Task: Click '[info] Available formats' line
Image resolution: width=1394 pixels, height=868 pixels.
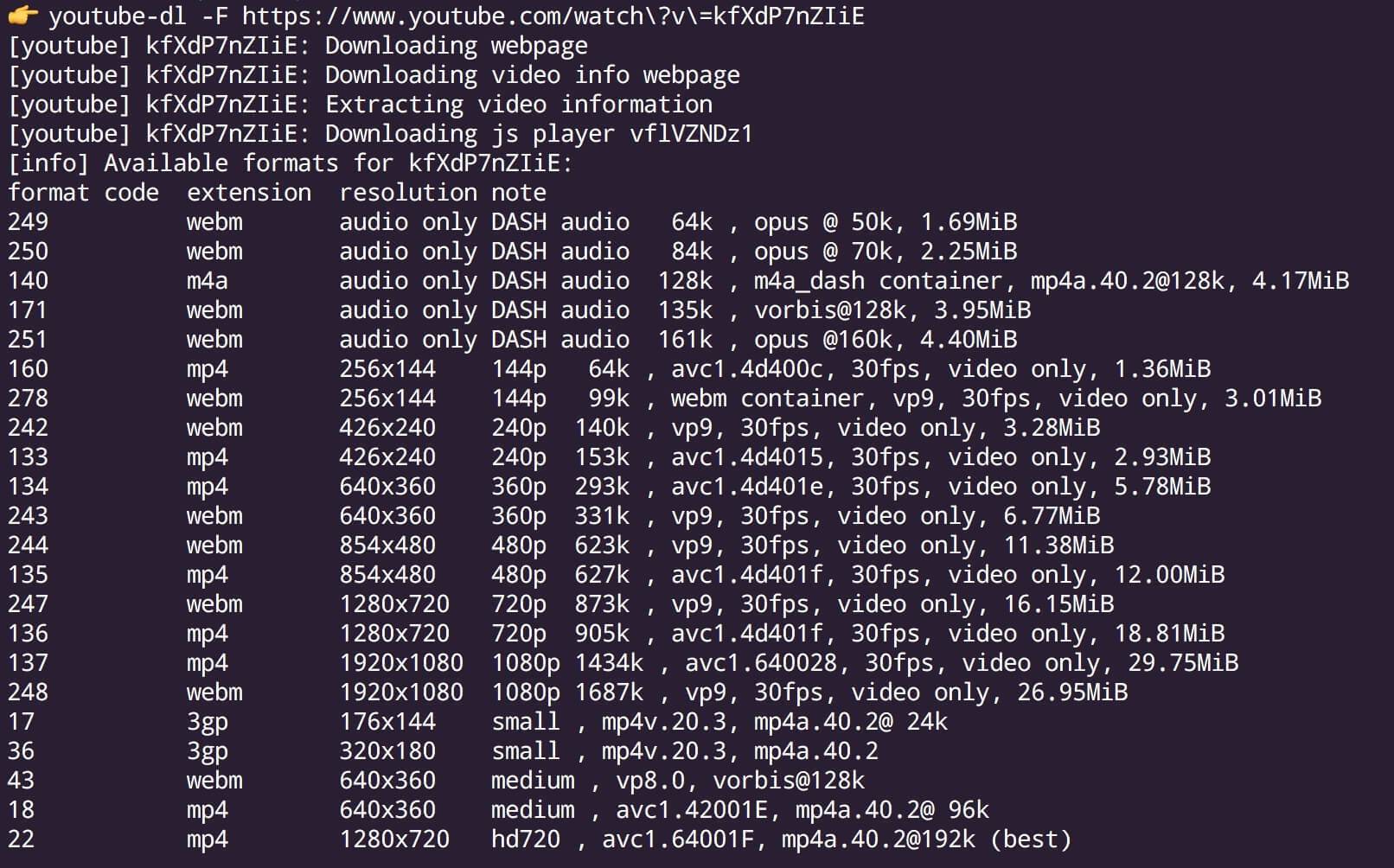Action: tap(291, 163)
